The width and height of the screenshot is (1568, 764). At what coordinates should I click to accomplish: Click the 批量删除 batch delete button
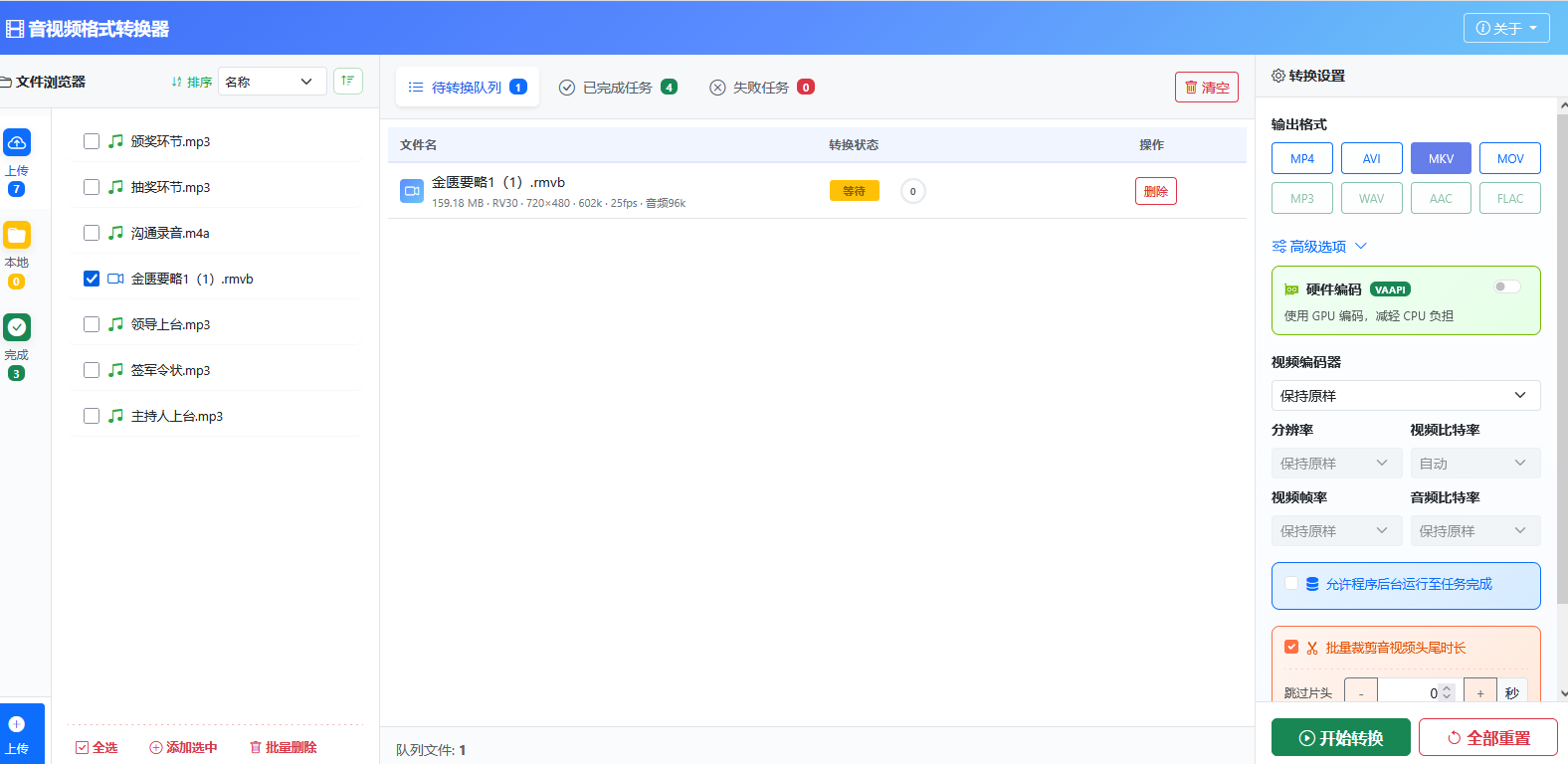pos(284,747)
